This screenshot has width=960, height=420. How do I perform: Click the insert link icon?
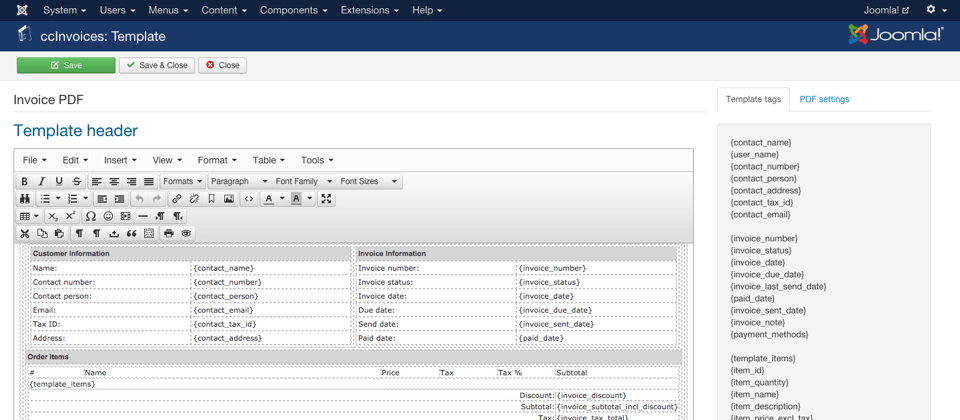pyautogui.click(x=177, y=199)
